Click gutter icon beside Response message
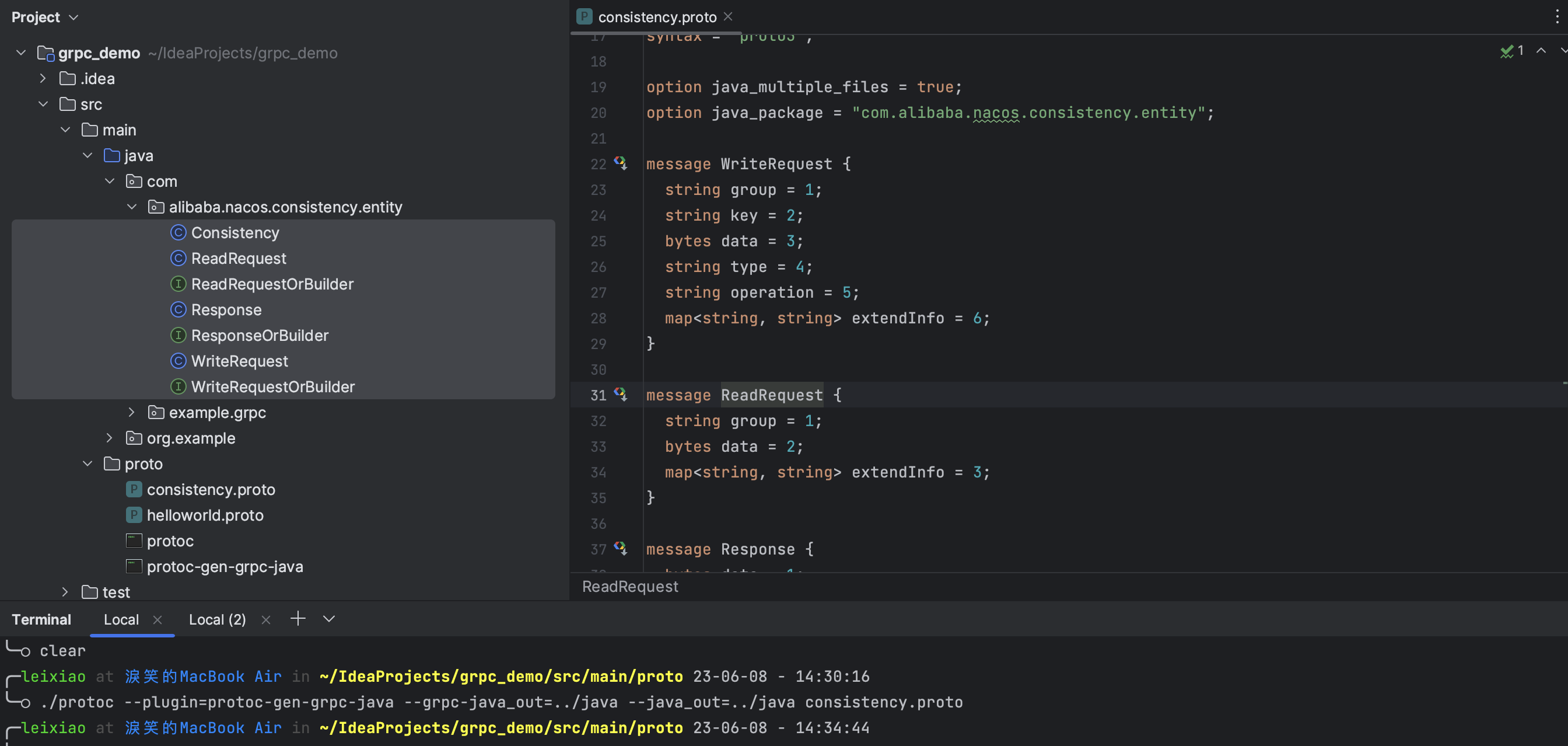Screen dimensions: 1568x746 point(620,549)
